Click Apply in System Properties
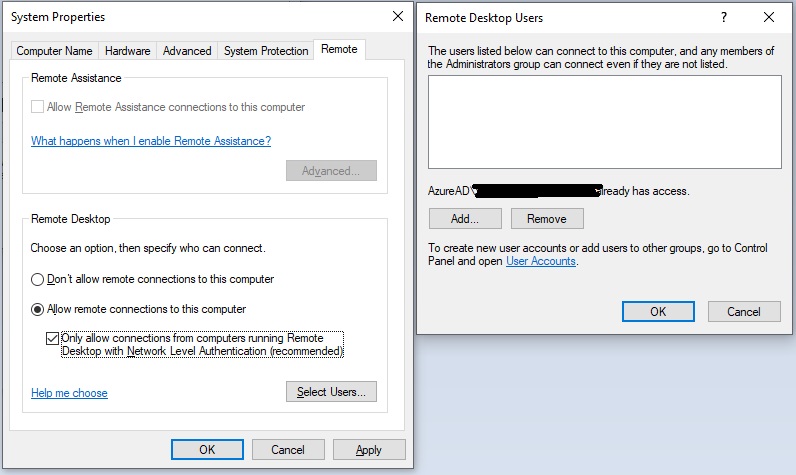 point(369,450)
